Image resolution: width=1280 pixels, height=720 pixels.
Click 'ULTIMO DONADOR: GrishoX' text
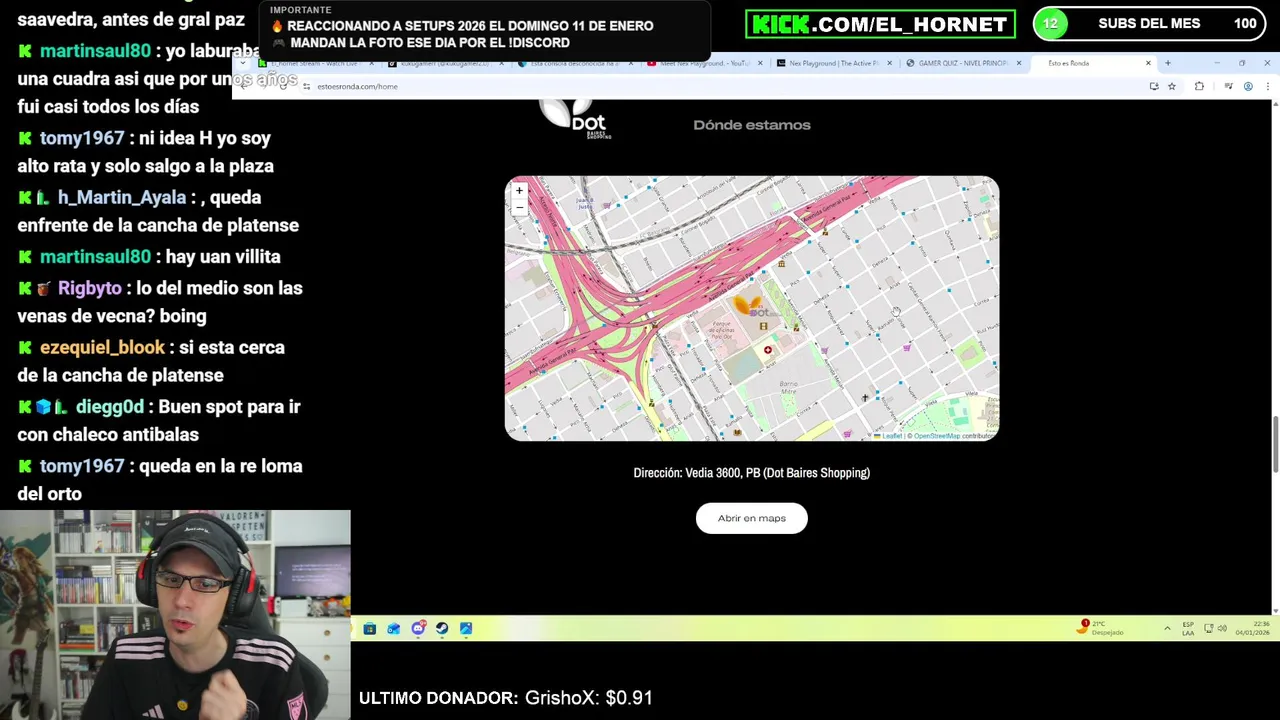506,698
